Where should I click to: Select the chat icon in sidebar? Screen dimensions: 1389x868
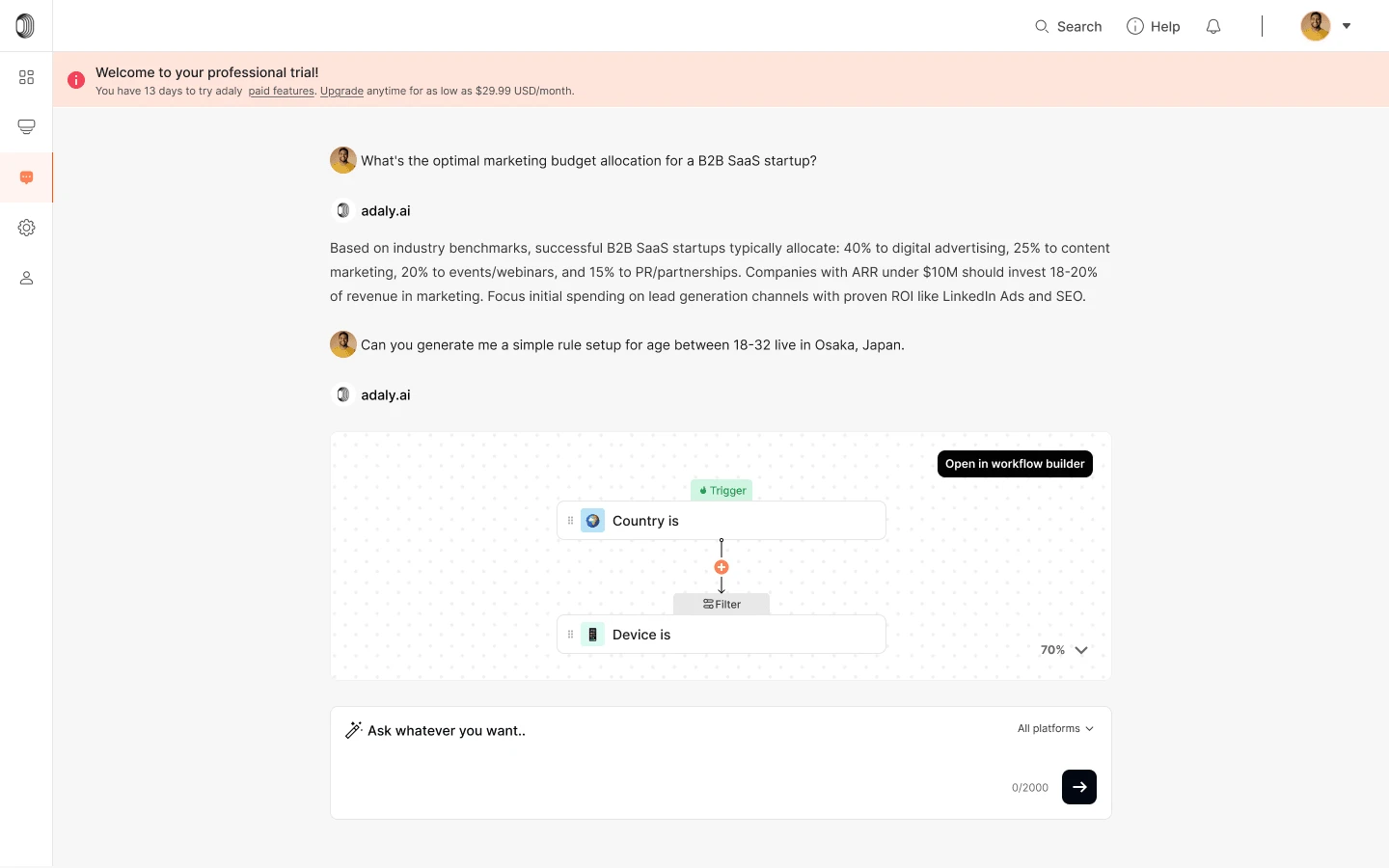pos(26,177)
